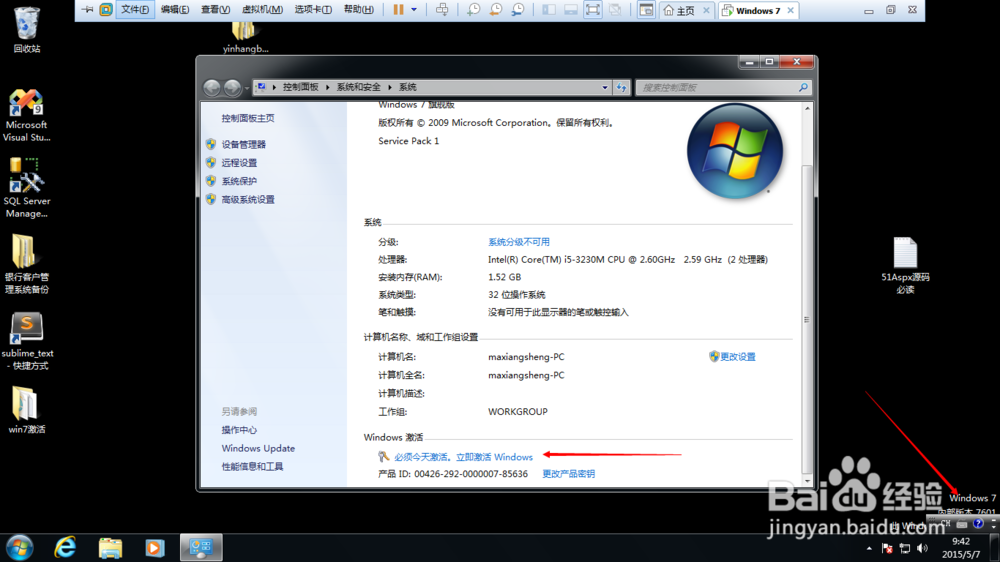Select the 回收站 desktop icon
The height and width of the screenshot is (562, 1000).
click(27, 29)
